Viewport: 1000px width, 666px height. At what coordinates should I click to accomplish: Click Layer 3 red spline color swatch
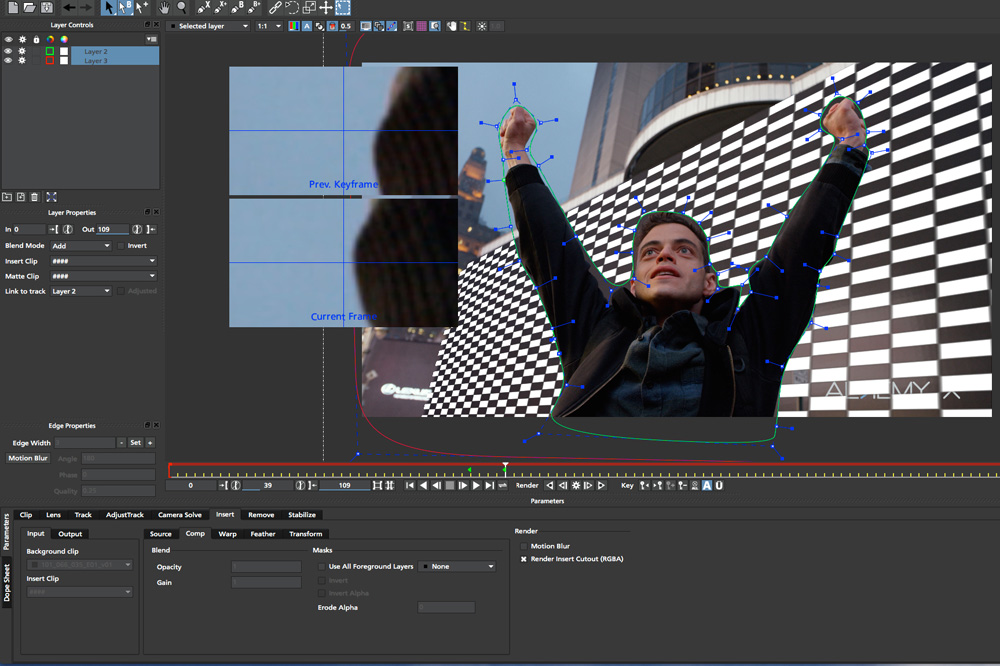tap(50, 61)
